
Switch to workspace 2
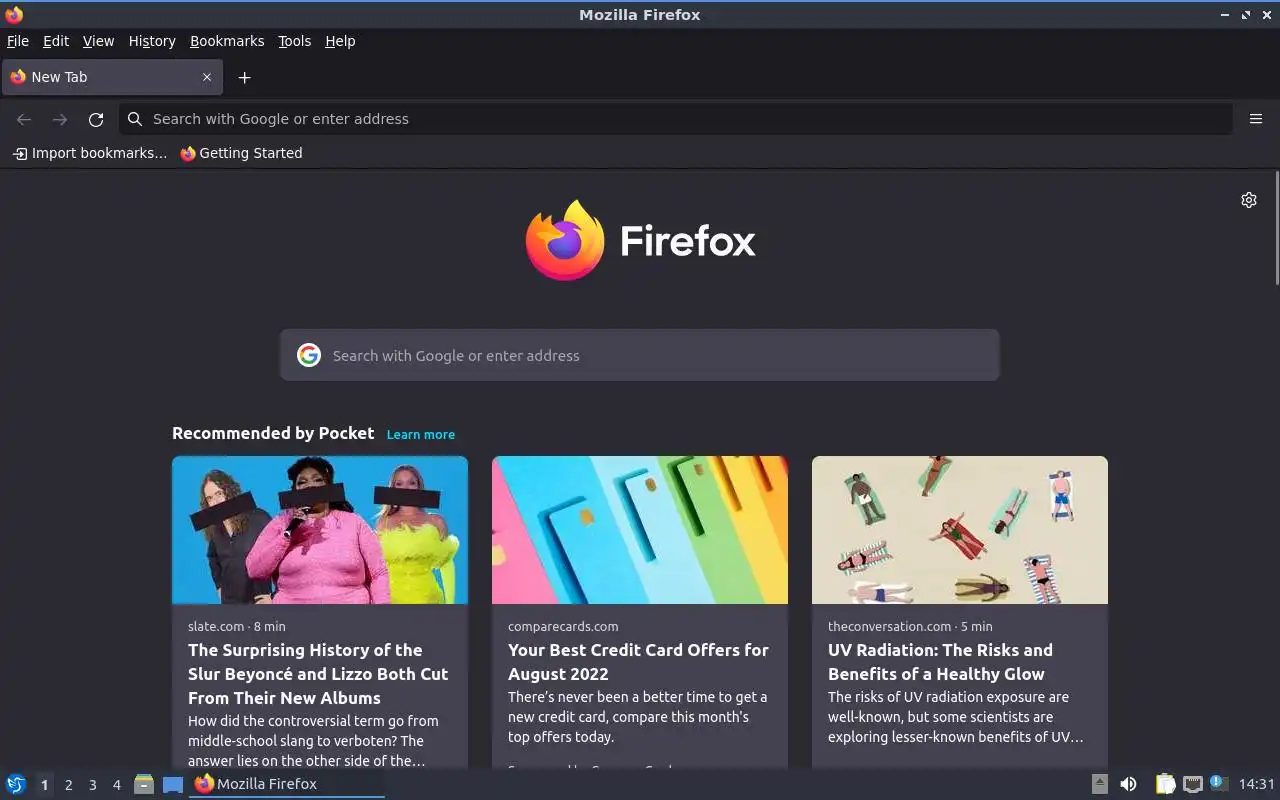68,785
